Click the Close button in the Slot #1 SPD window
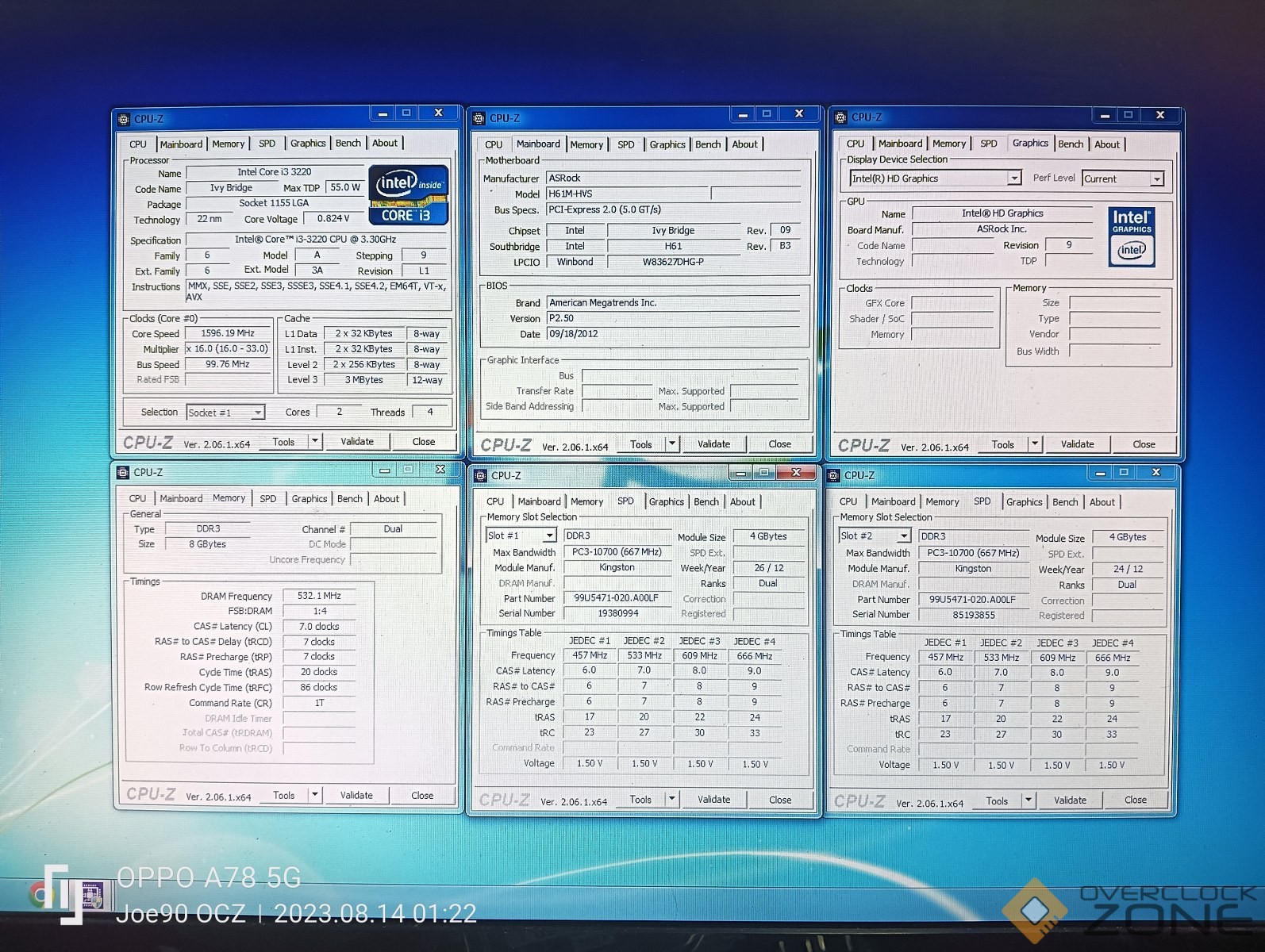This screenshot has height=952, width=1265. coord(780,800)
